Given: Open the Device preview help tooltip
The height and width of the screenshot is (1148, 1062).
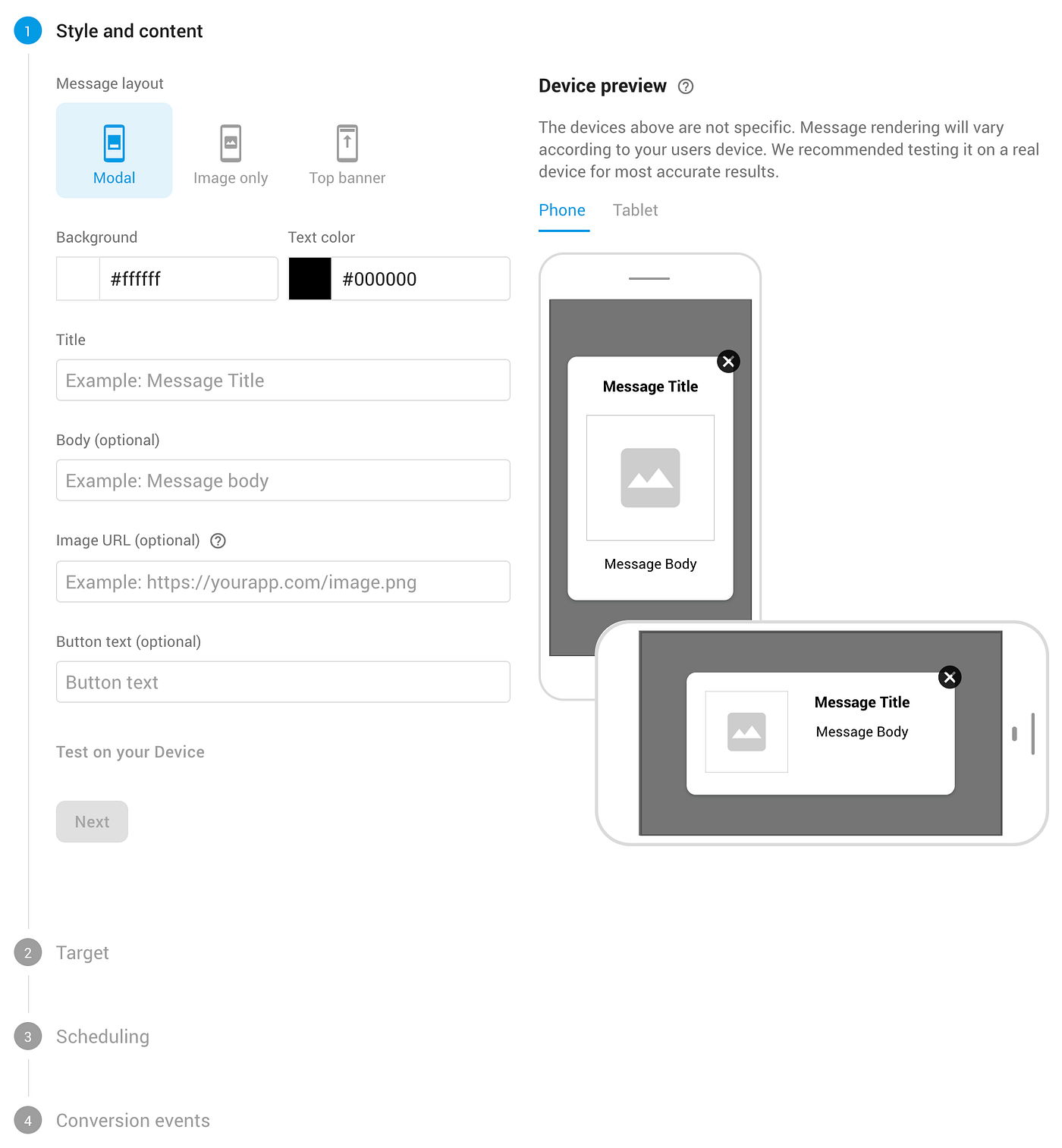Looking at the screenshot, I should [x=685, y=86].
